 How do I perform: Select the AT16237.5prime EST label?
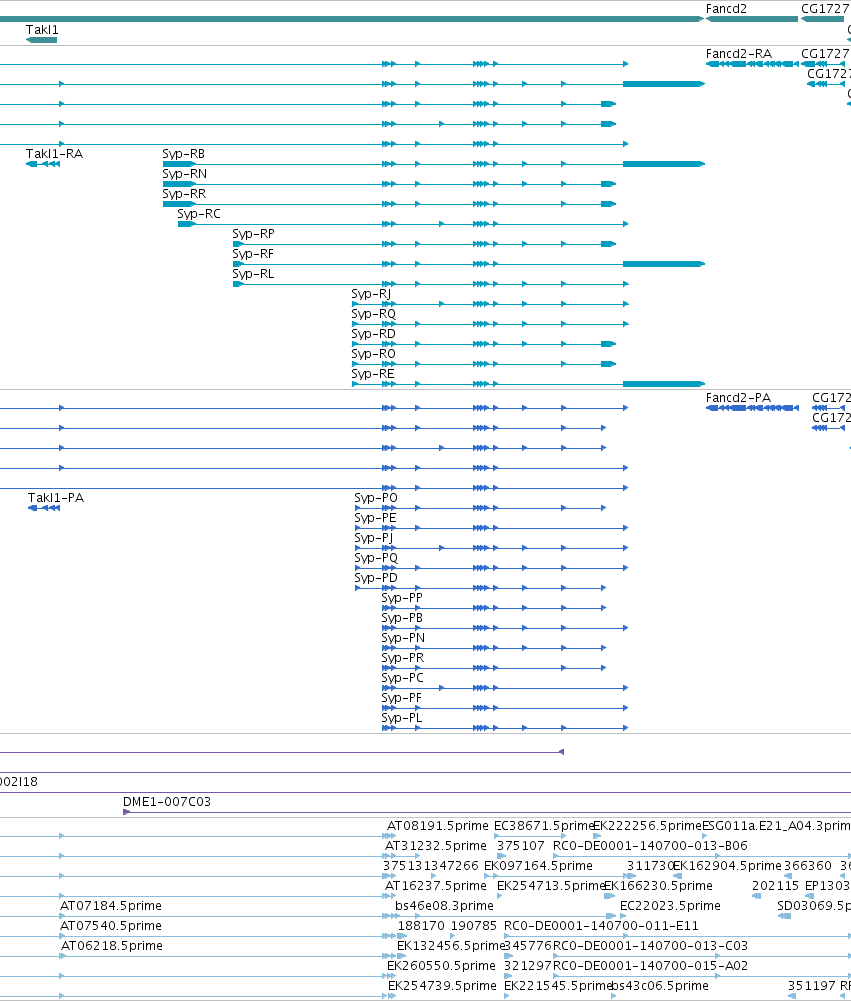click(x=436, y=886)
